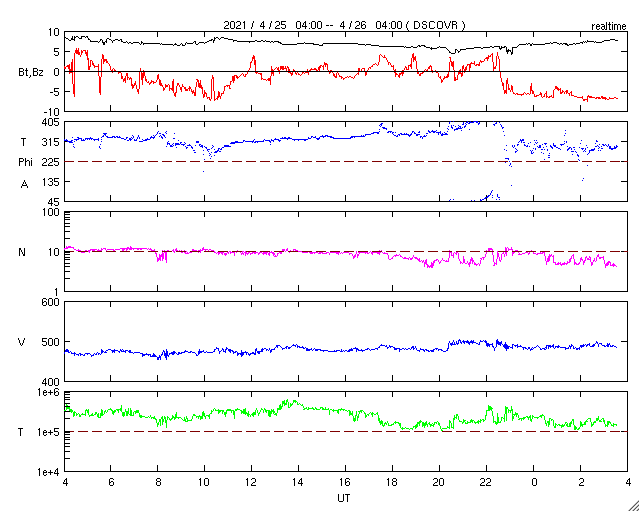Click the 'Phi' axis label

(25, 163)
